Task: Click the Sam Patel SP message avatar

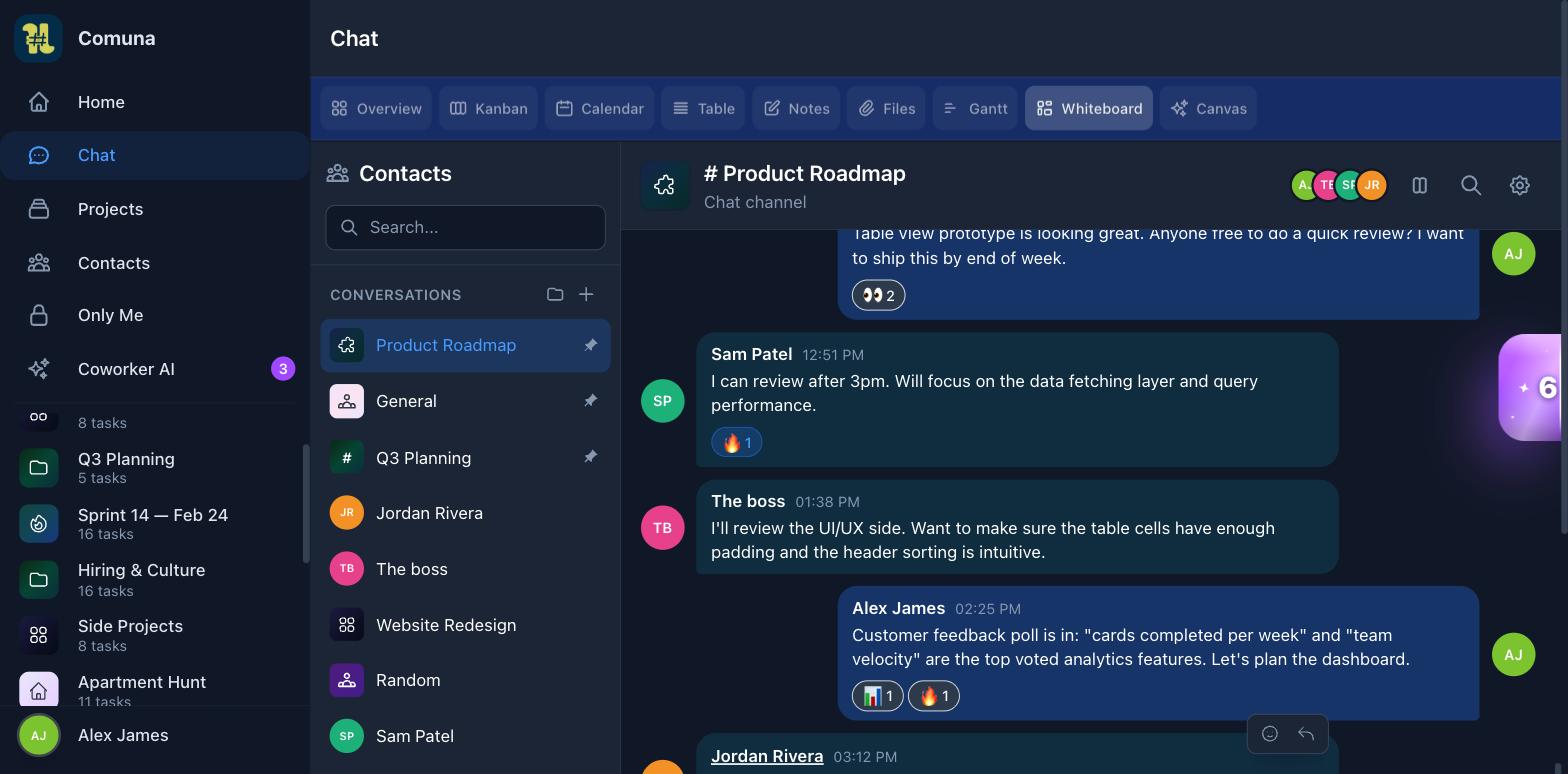Action: 662,401
